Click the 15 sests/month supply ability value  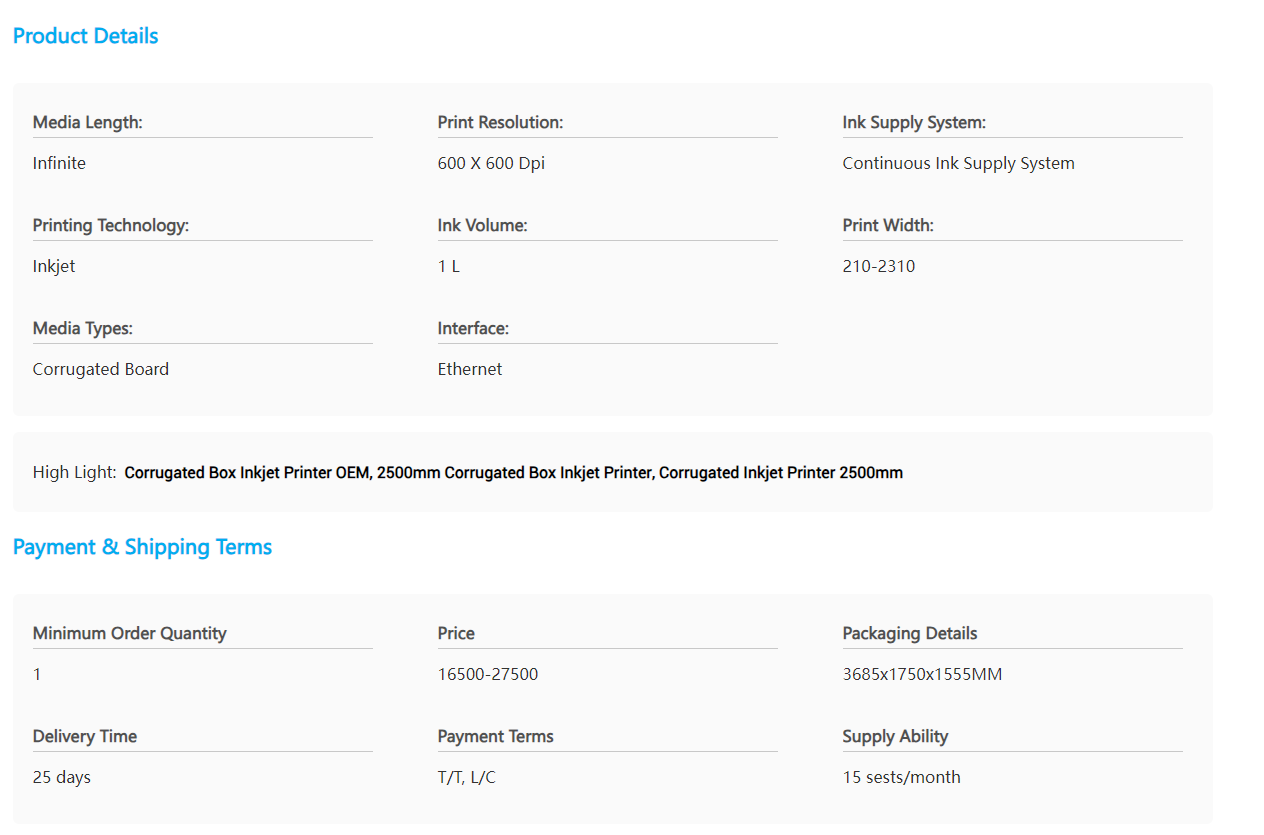click(x=901, y=777)
